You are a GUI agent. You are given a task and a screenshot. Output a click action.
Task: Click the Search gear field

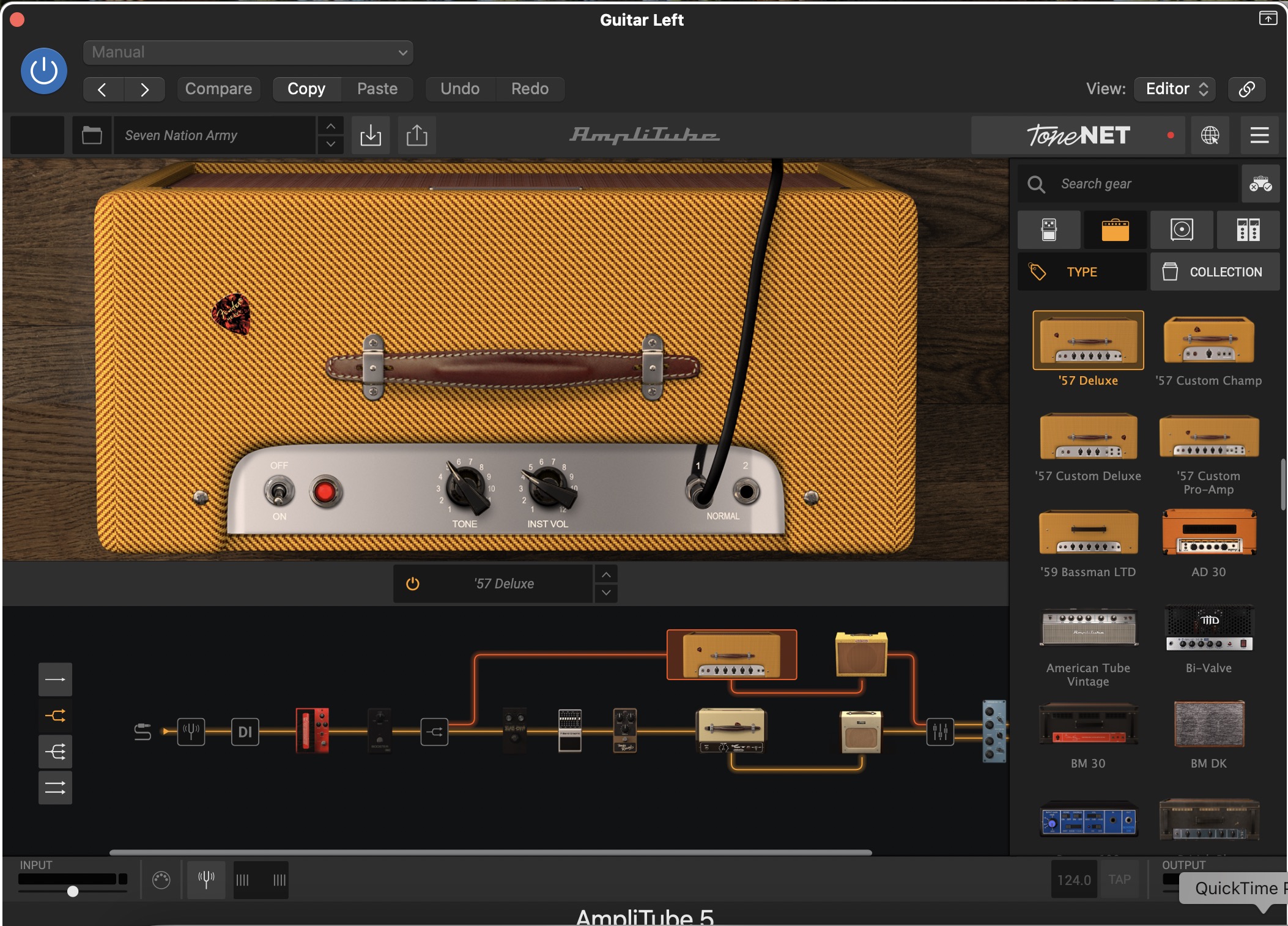1128,183
